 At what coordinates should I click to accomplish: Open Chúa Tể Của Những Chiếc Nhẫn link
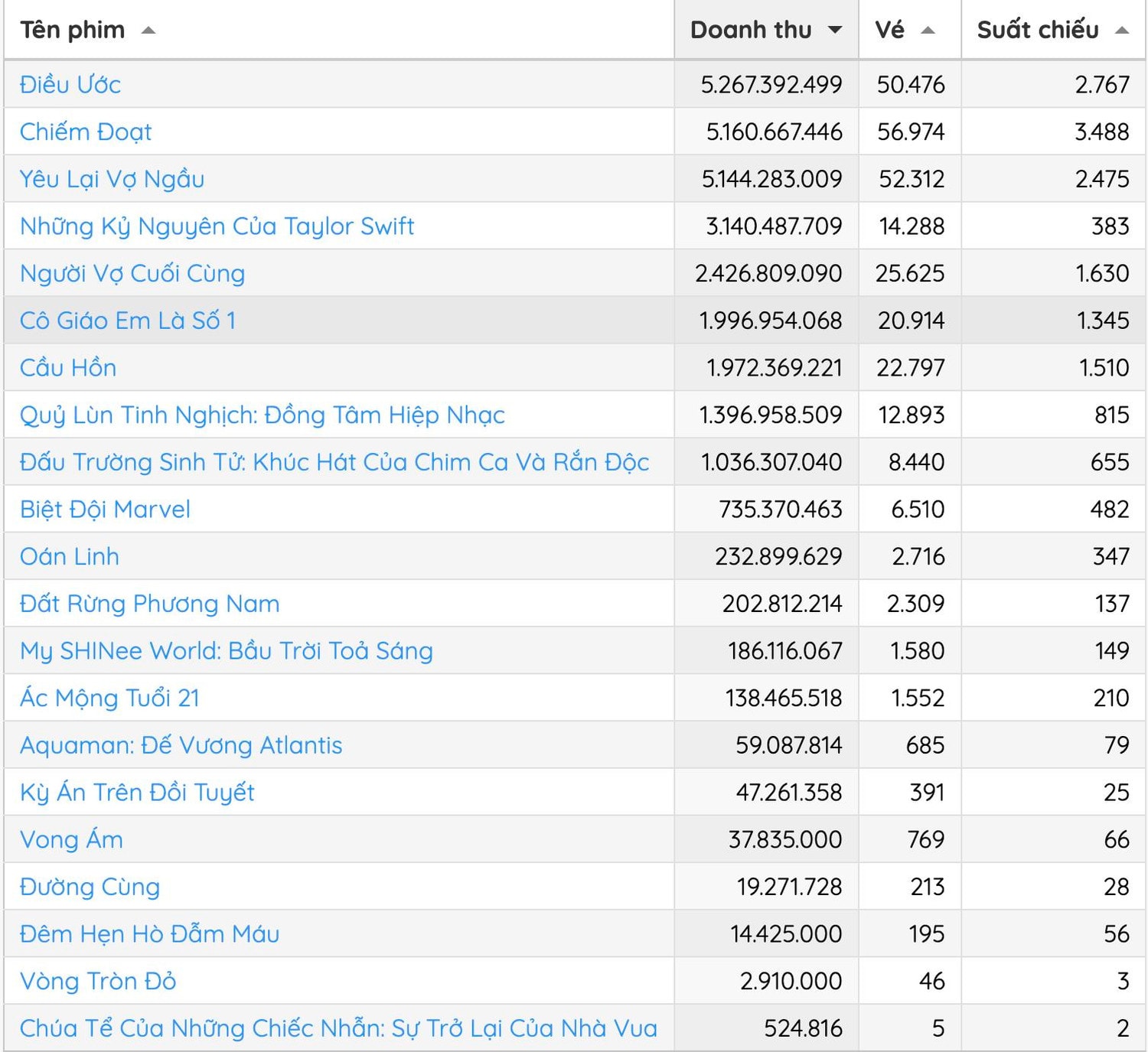(338, 1028)
